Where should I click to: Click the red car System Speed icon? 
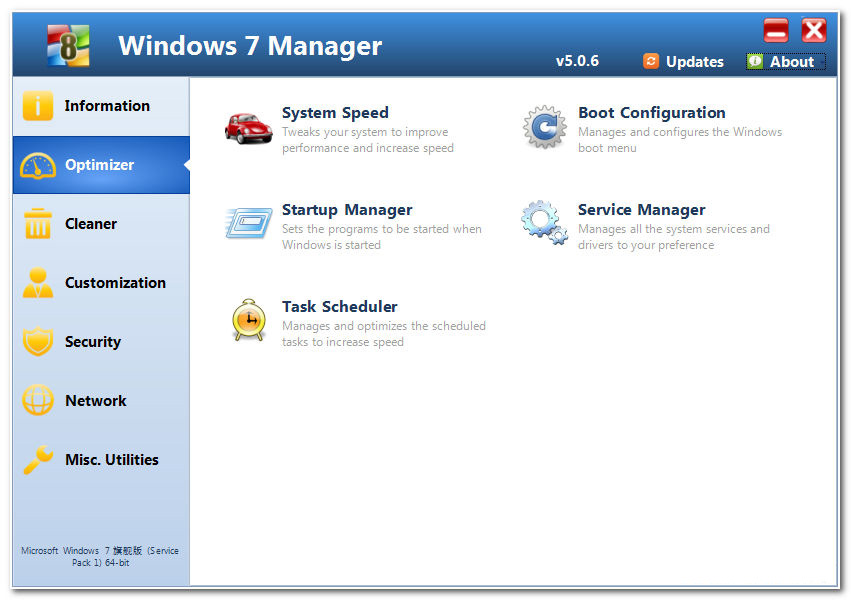(249, 129)
